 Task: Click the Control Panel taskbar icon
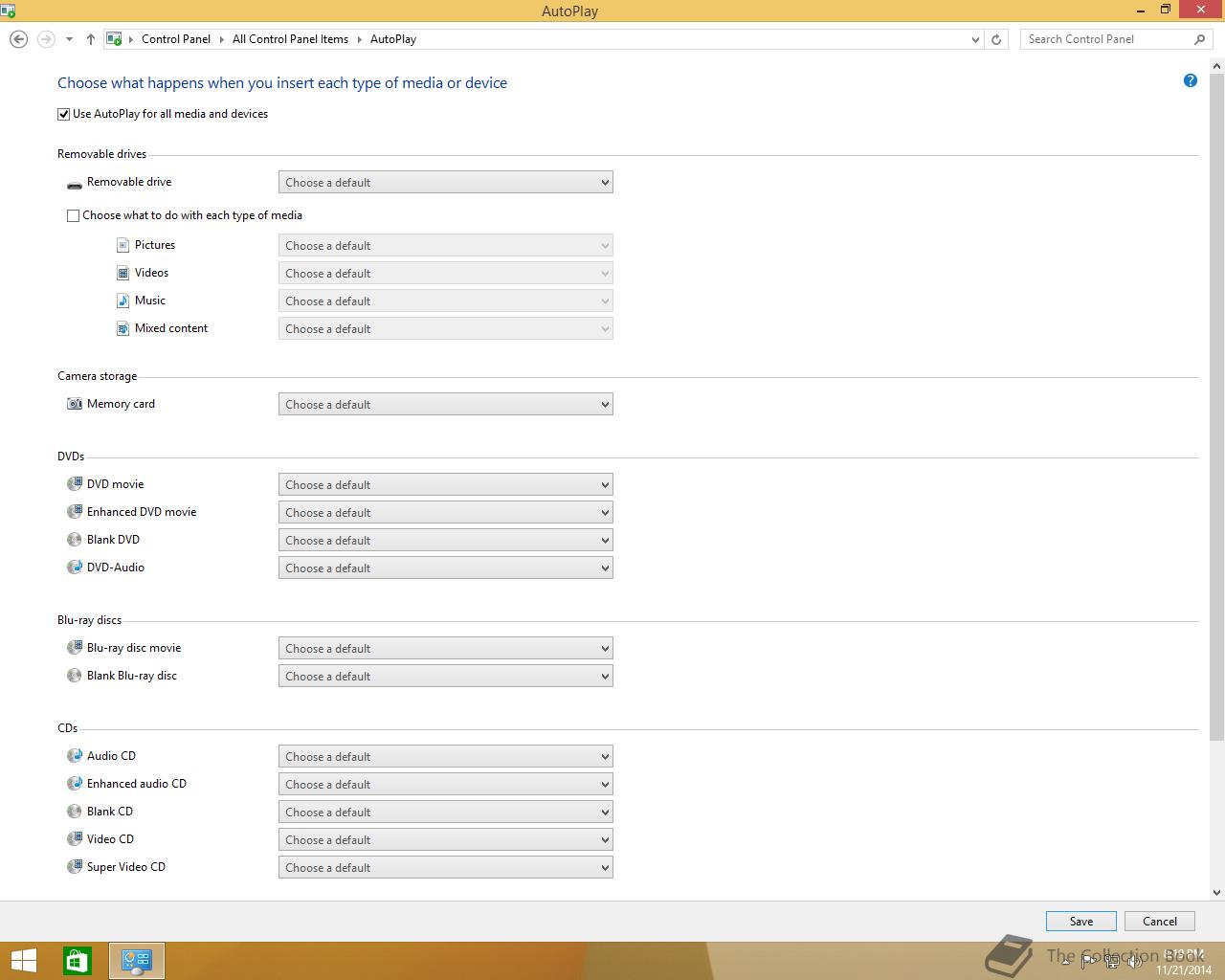coord(137,961)
